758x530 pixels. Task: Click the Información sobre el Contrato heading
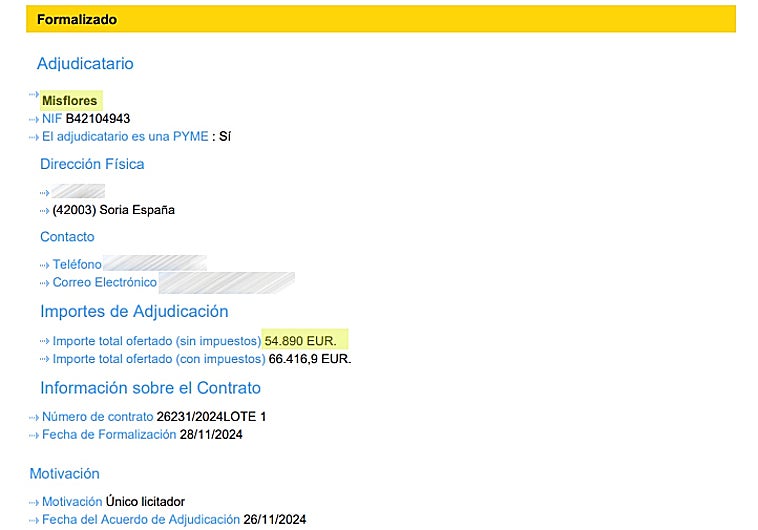pos(150,388)
